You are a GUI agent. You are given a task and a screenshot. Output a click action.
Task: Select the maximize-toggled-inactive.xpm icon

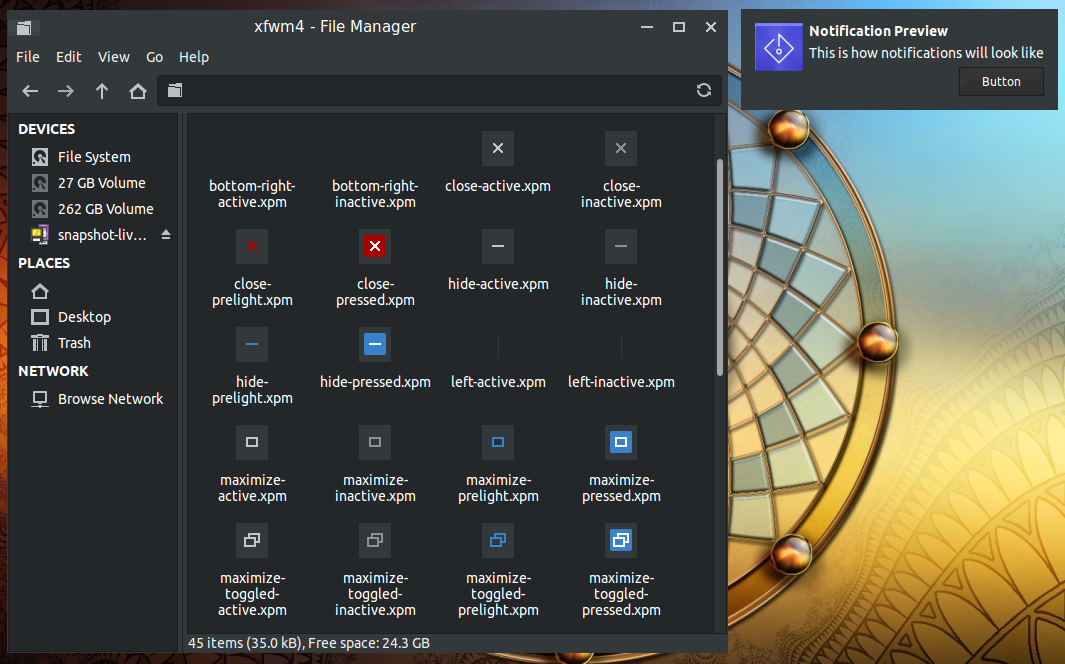point(375,540)
